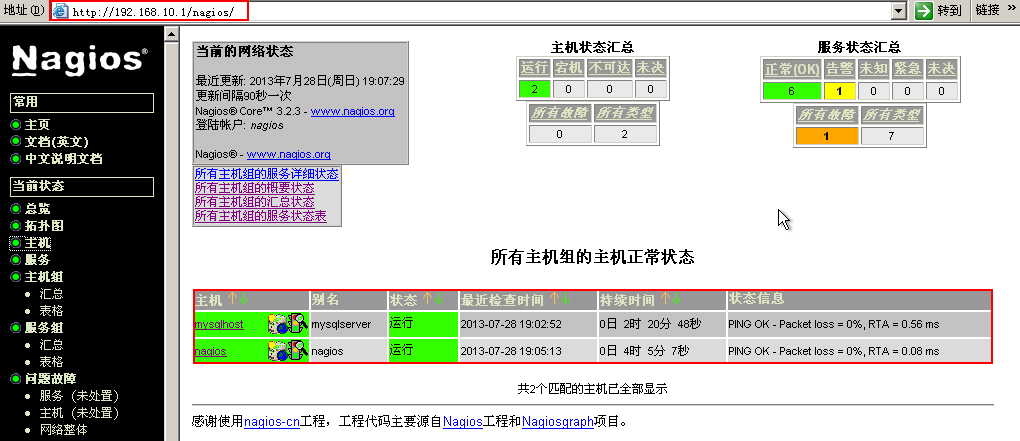Open 中文说明文档 sidebar link
Viewport: 1020px width, 441px height.
[x=63, y=158]
